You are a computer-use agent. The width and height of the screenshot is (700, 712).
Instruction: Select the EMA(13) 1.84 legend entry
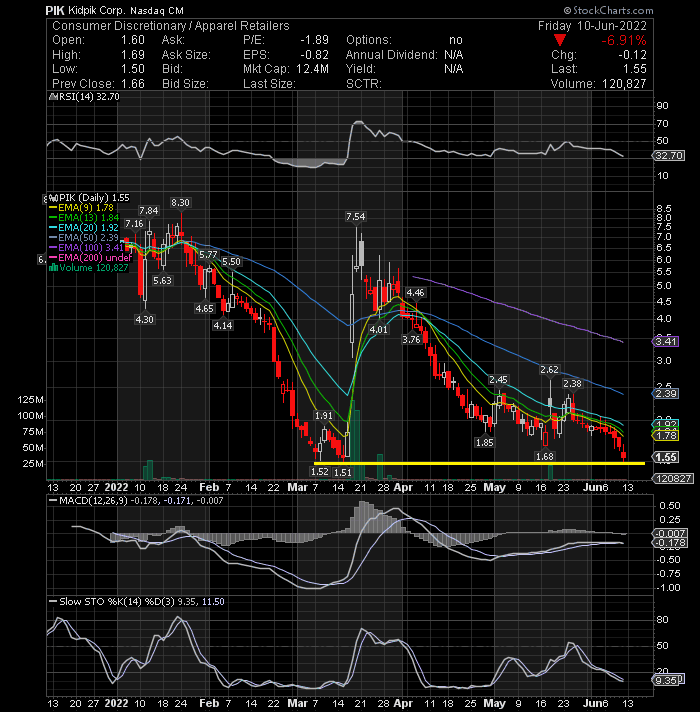coord(84,218)
